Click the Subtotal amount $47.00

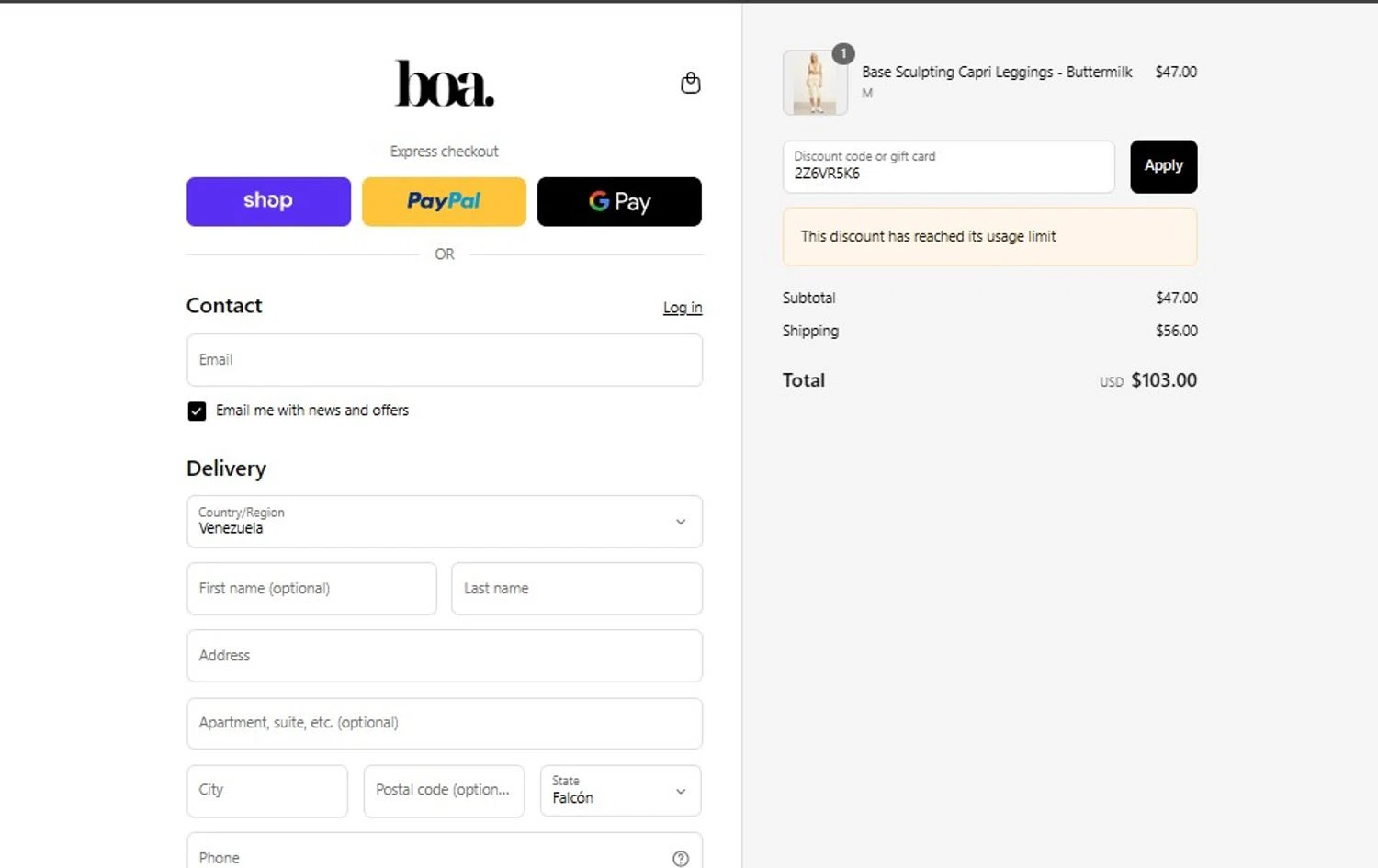pyautogui.click(x=1177, y=298)
